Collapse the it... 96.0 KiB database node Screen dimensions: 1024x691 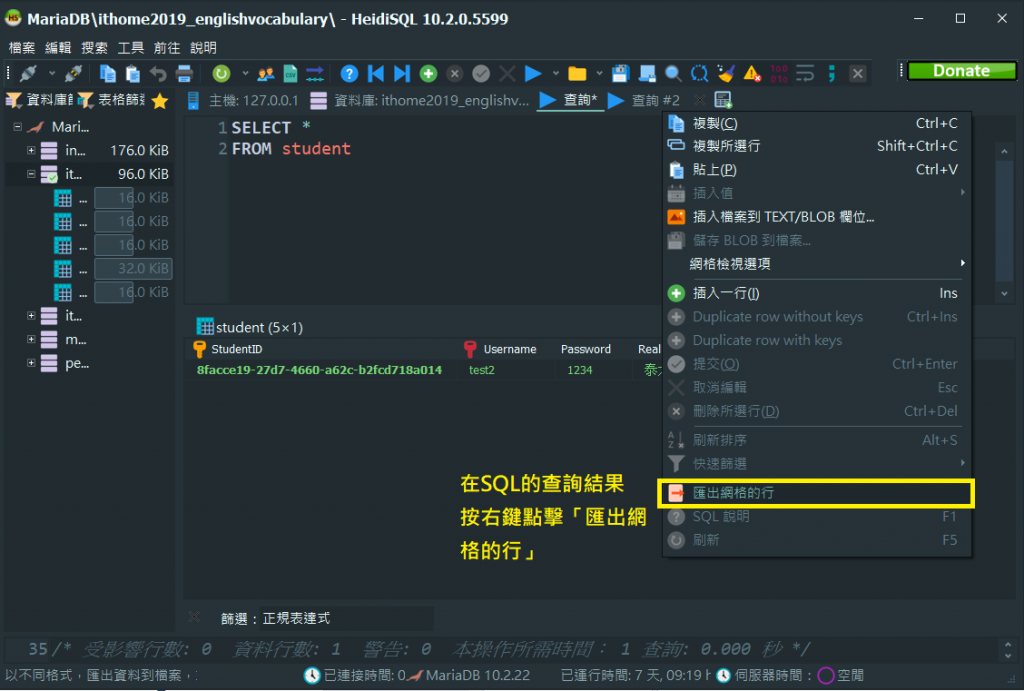tap(31, 174)
